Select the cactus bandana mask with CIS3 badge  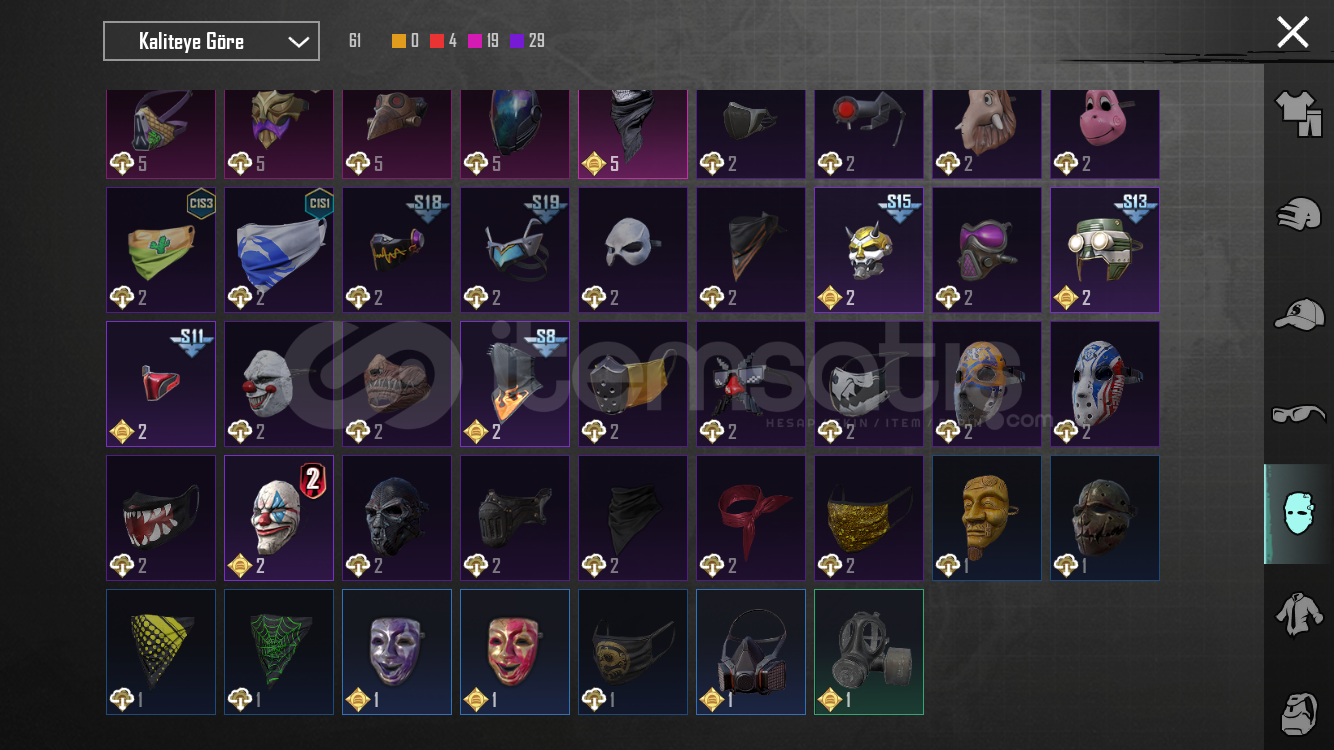[161, 250]
